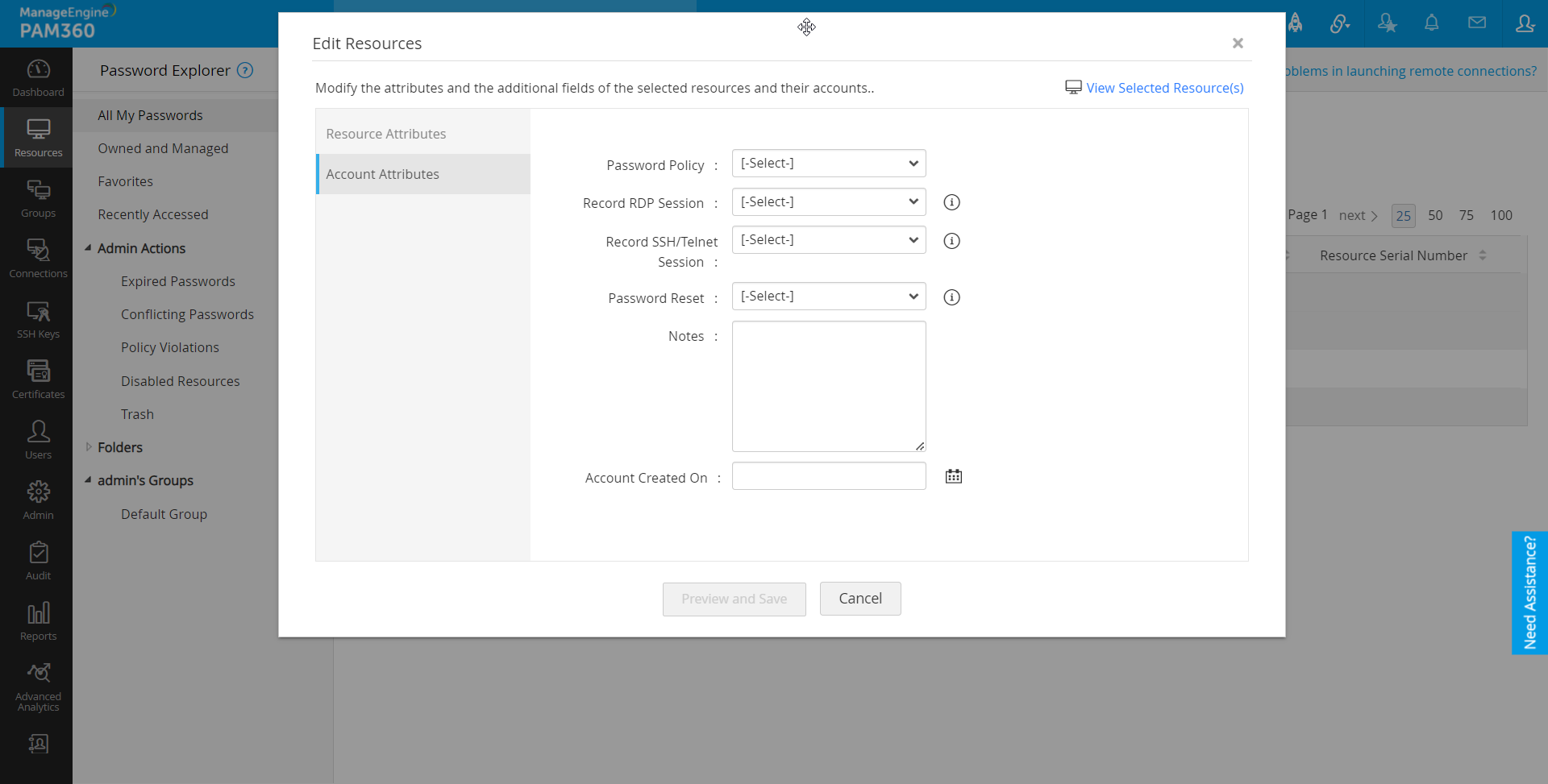Open the Record RDP Session dropdown
The height and width of the screenshot is (784, 1548).
[829, 202]
